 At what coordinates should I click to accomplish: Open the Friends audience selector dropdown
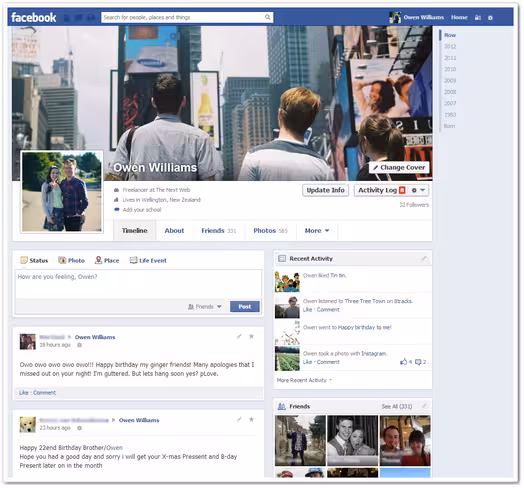[205, 307]
